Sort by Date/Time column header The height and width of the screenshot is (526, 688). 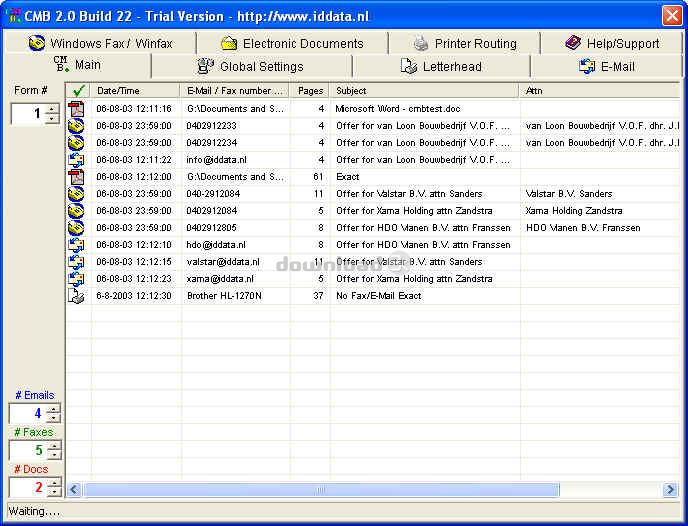point(135,91)
